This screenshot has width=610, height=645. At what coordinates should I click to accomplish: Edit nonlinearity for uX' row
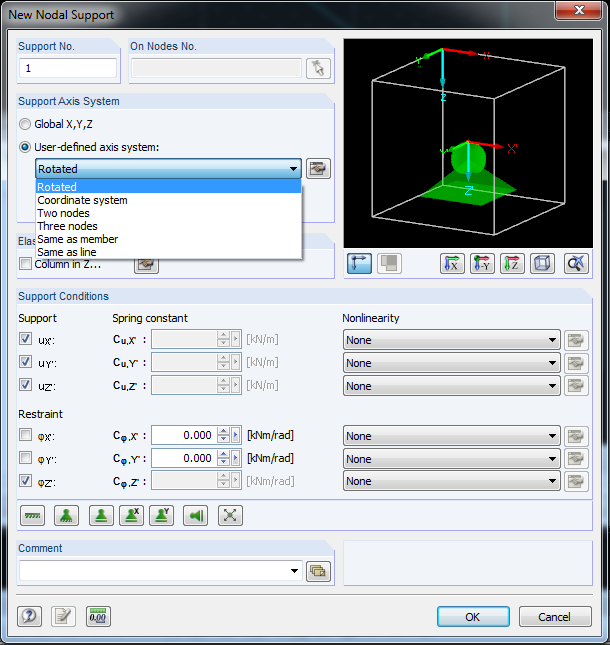tap(576, 340)
